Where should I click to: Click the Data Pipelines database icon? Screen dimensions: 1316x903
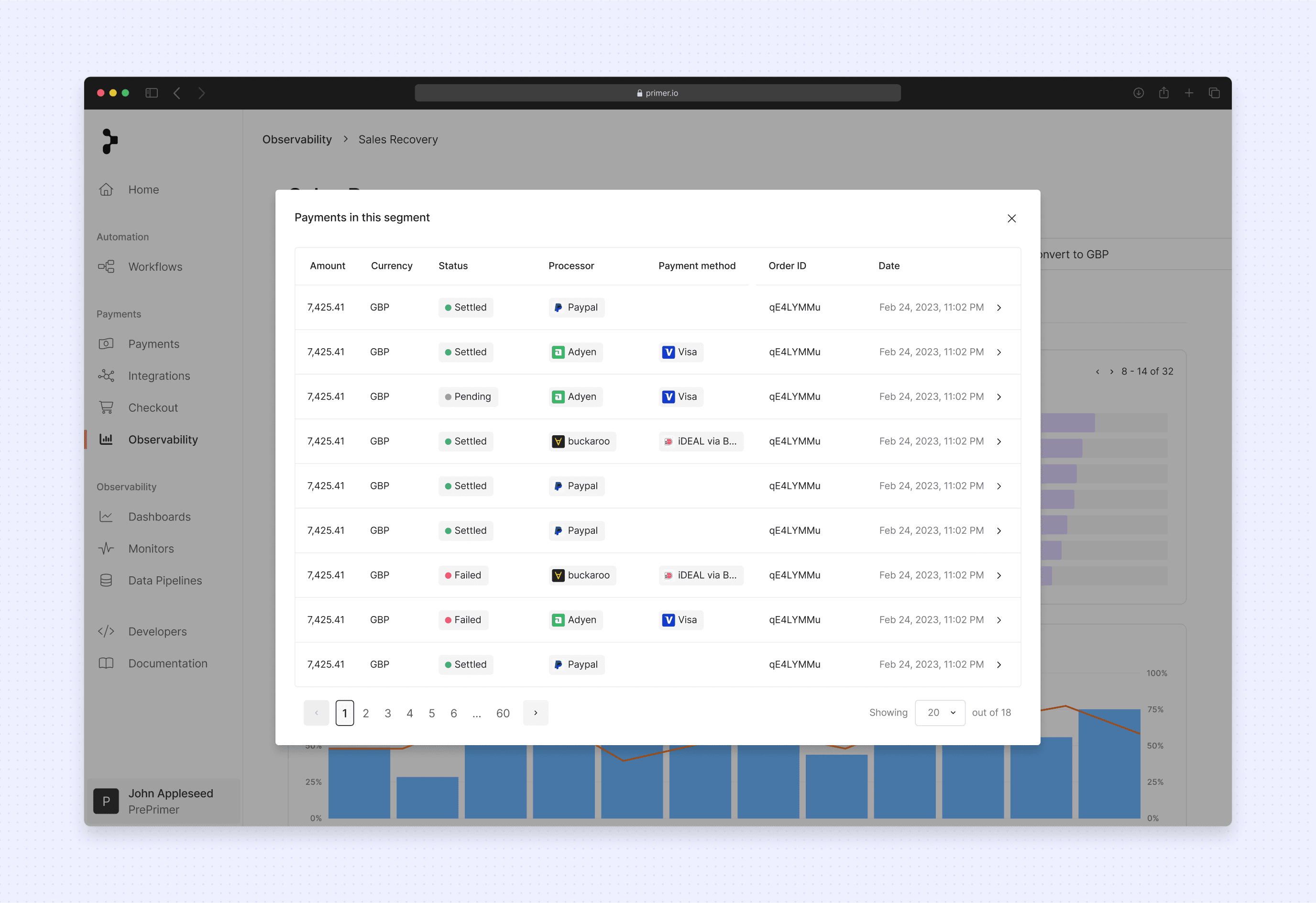click(106, 580)
